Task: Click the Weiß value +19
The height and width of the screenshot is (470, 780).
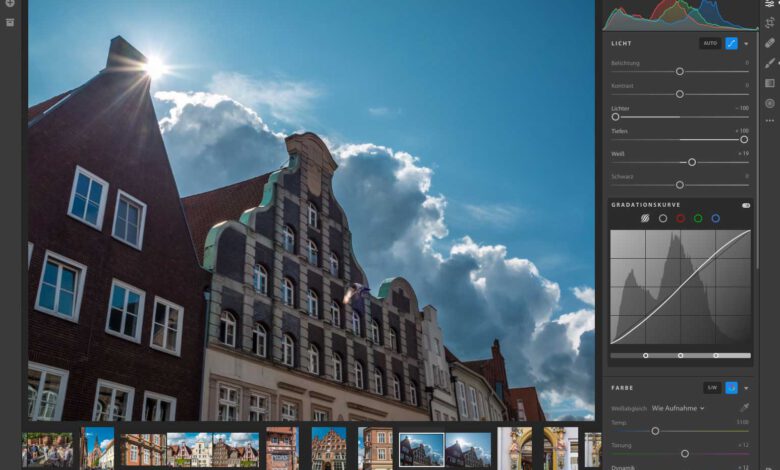Action: pos(743,154)
